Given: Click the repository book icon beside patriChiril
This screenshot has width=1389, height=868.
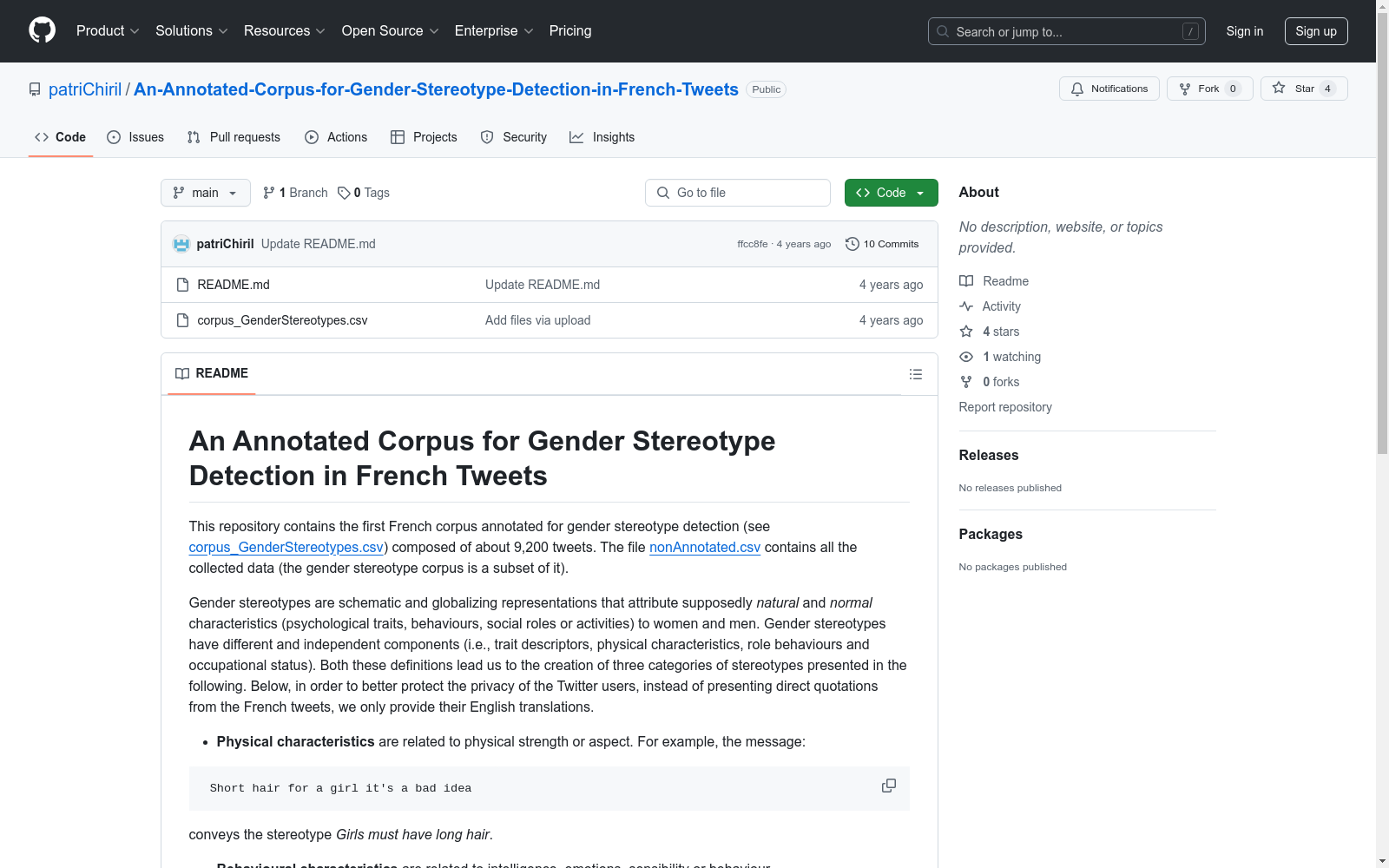Looking at the screenshot, I should [x=35, y=89].
